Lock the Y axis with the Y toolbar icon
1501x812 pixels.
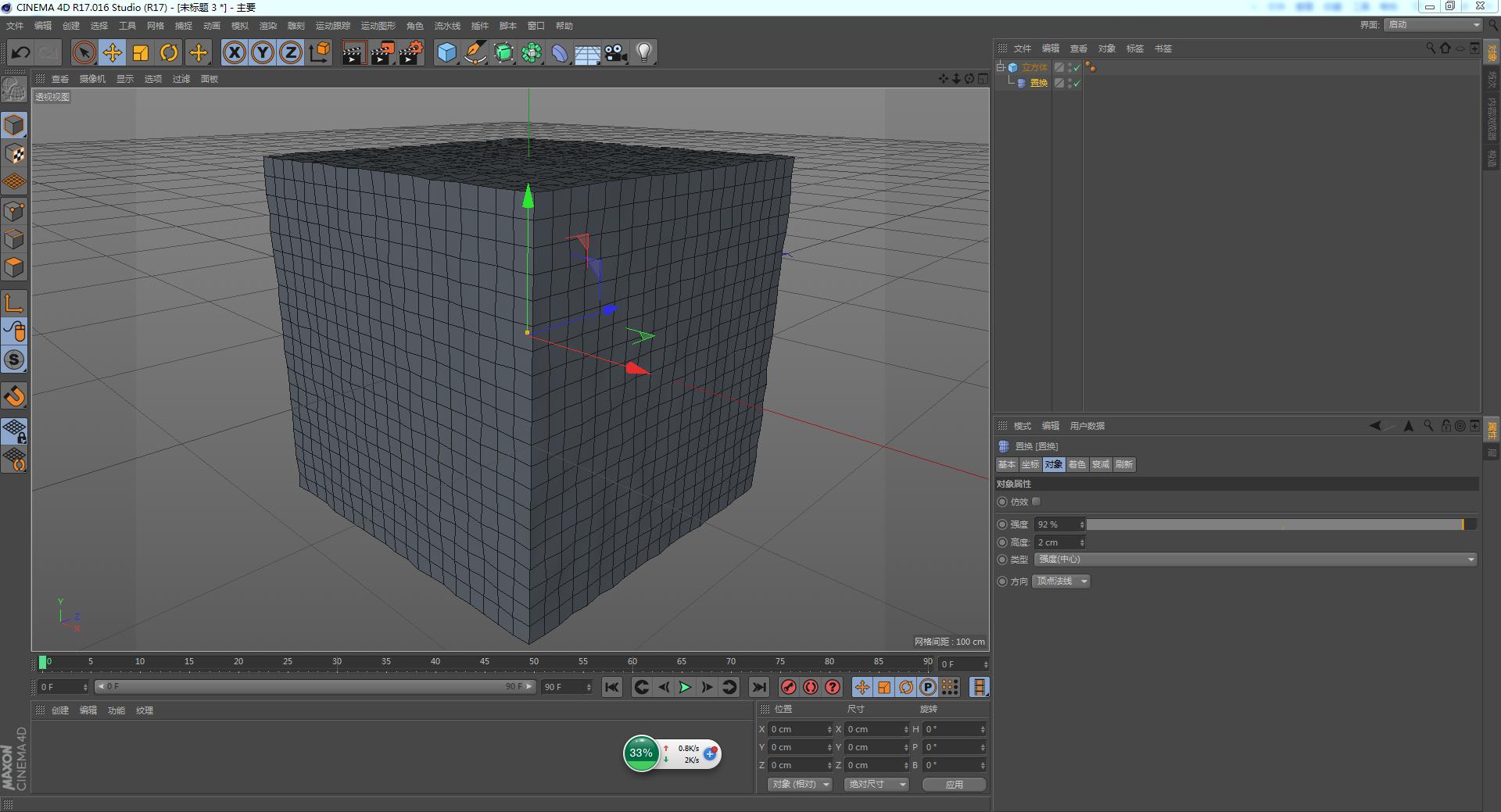tap(263, 52)
